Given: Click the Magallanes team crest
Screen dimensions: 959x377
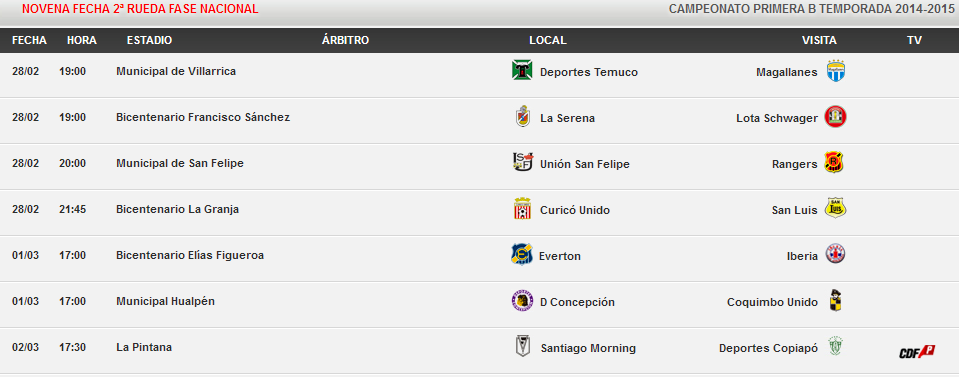Looking at the screenshot, I should coord(835,71).
